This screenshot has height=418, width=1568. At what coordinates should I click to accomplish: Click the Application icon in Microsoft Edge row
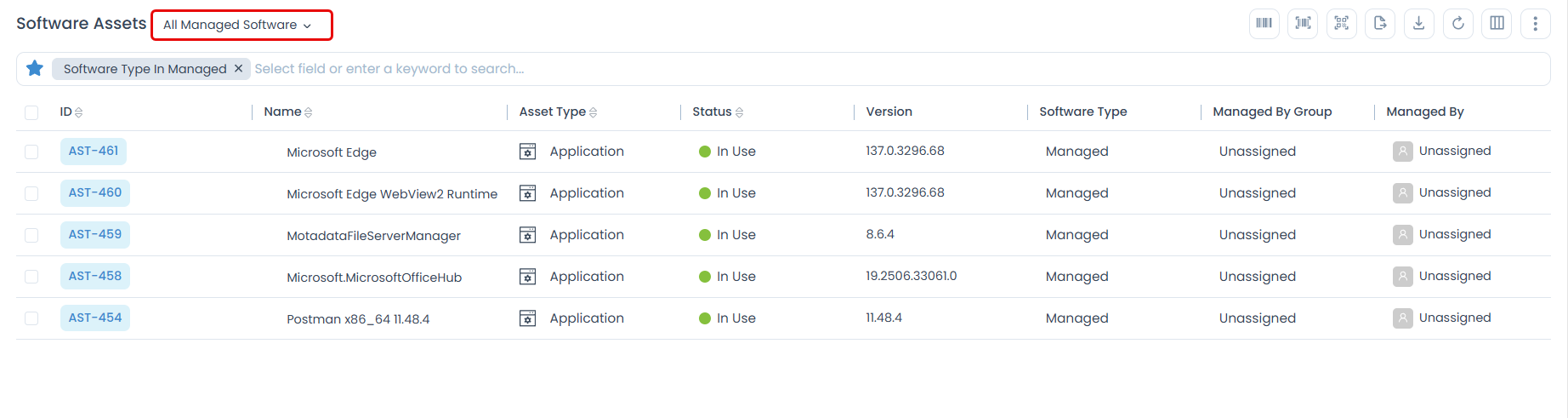[528, 152]
